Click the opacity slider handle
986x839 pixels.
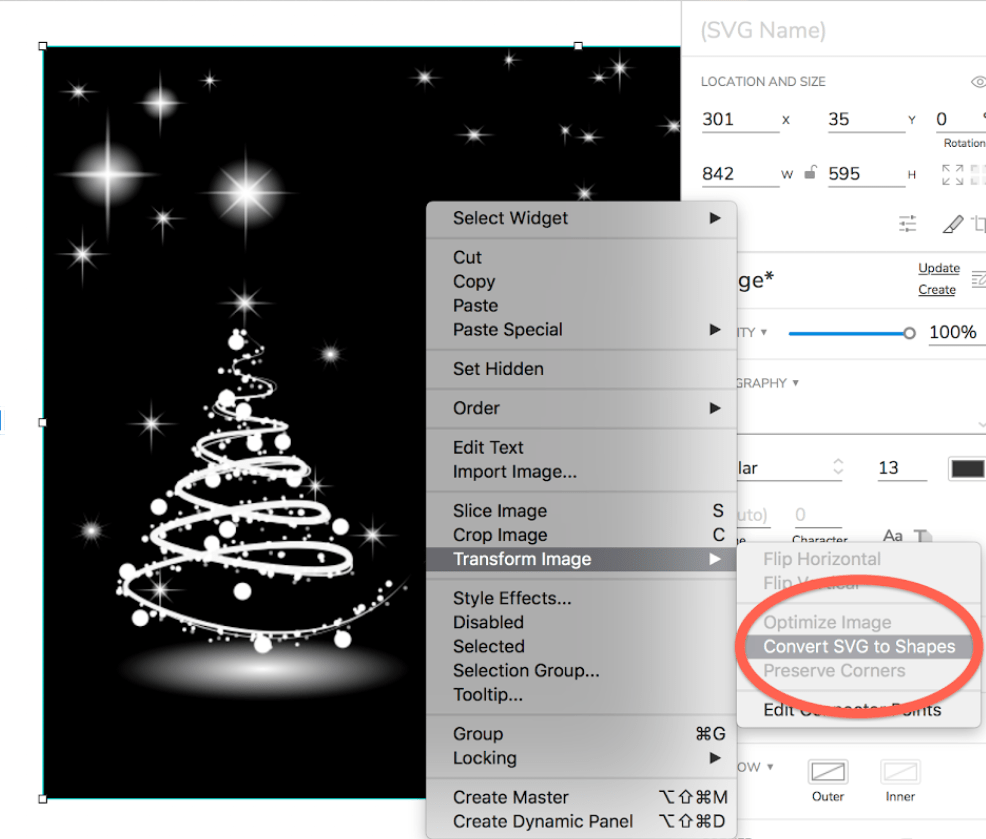(909, 333)
